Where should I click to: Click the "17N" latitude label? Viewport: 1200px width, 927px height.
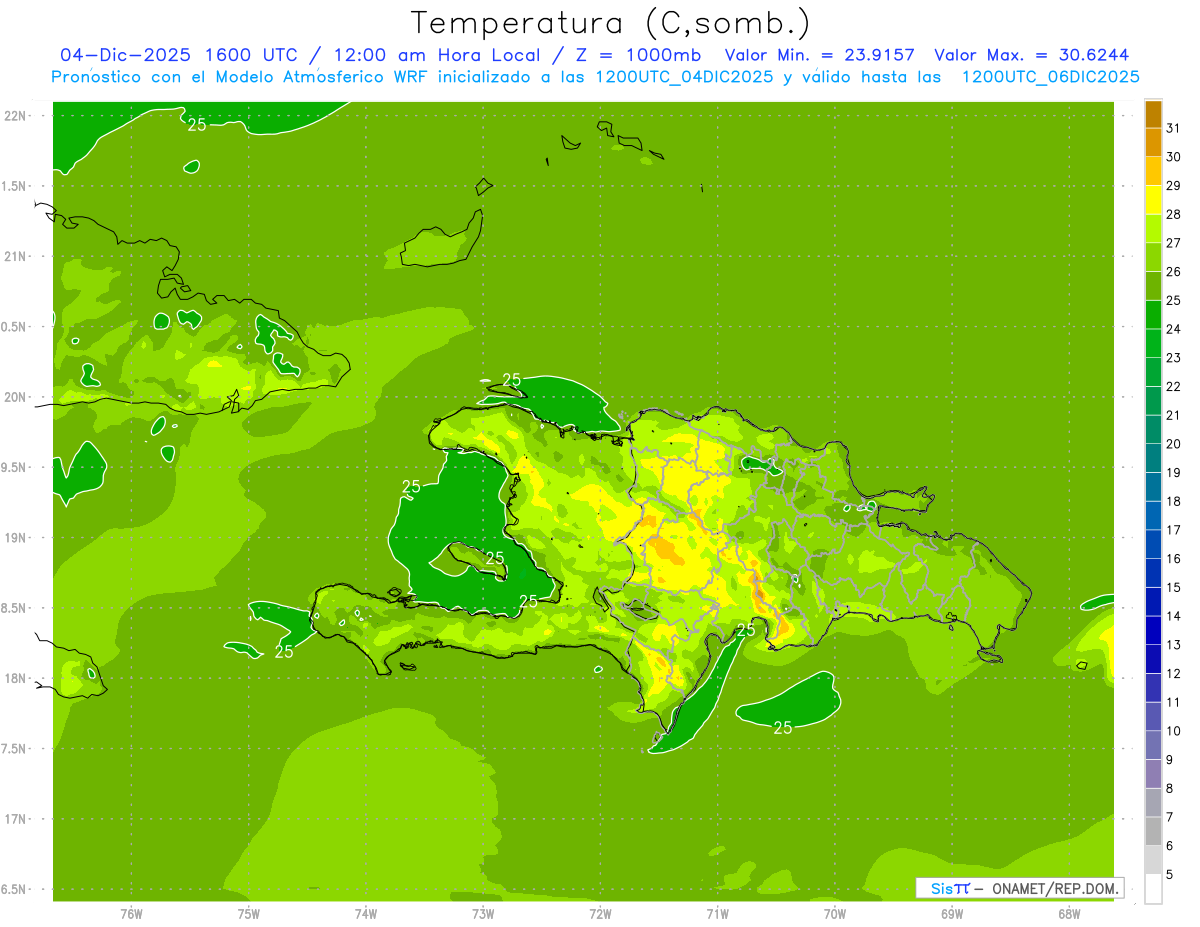point(16,819)
